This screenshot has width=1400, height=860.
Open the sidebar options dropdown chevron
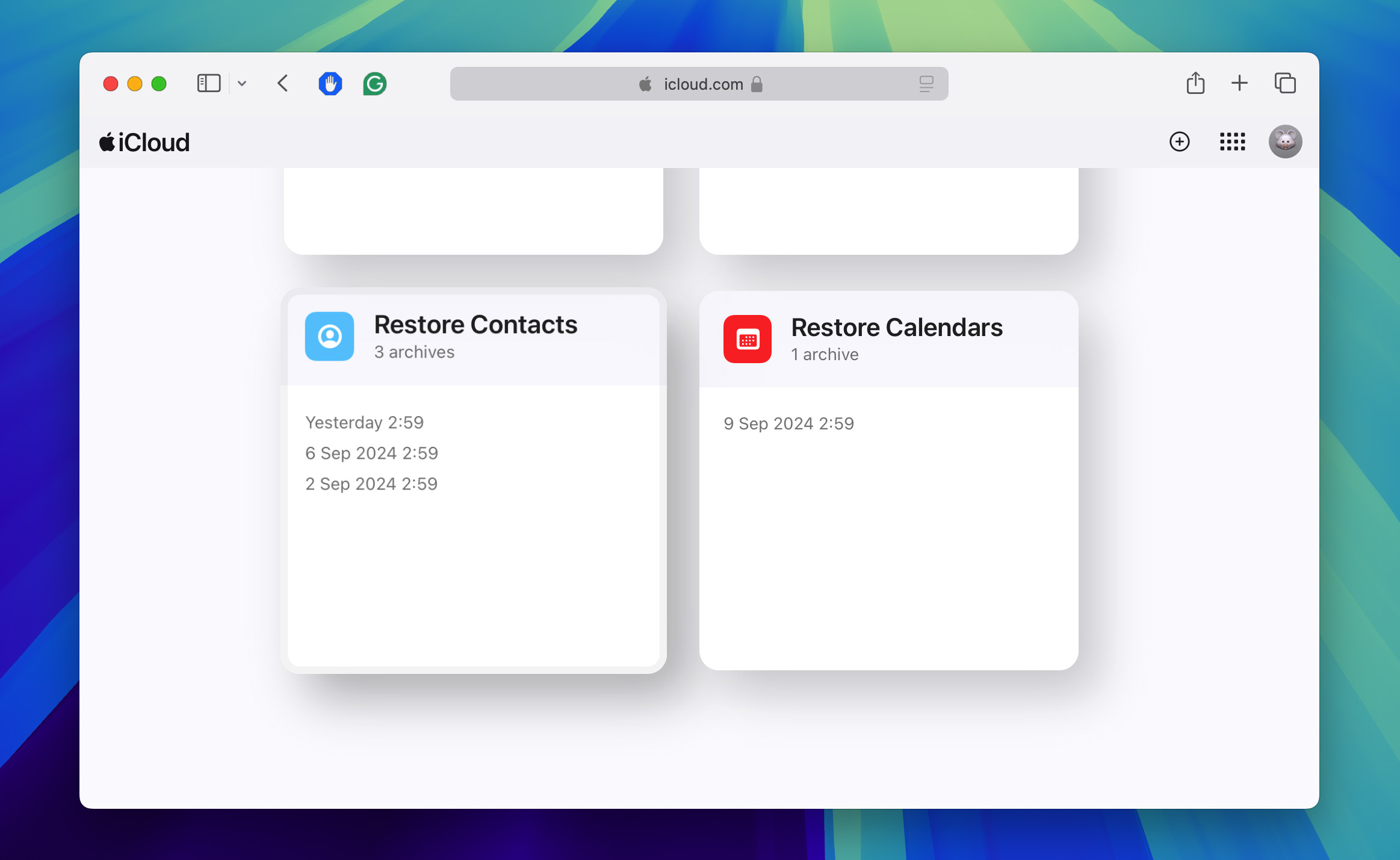[242, 84]
